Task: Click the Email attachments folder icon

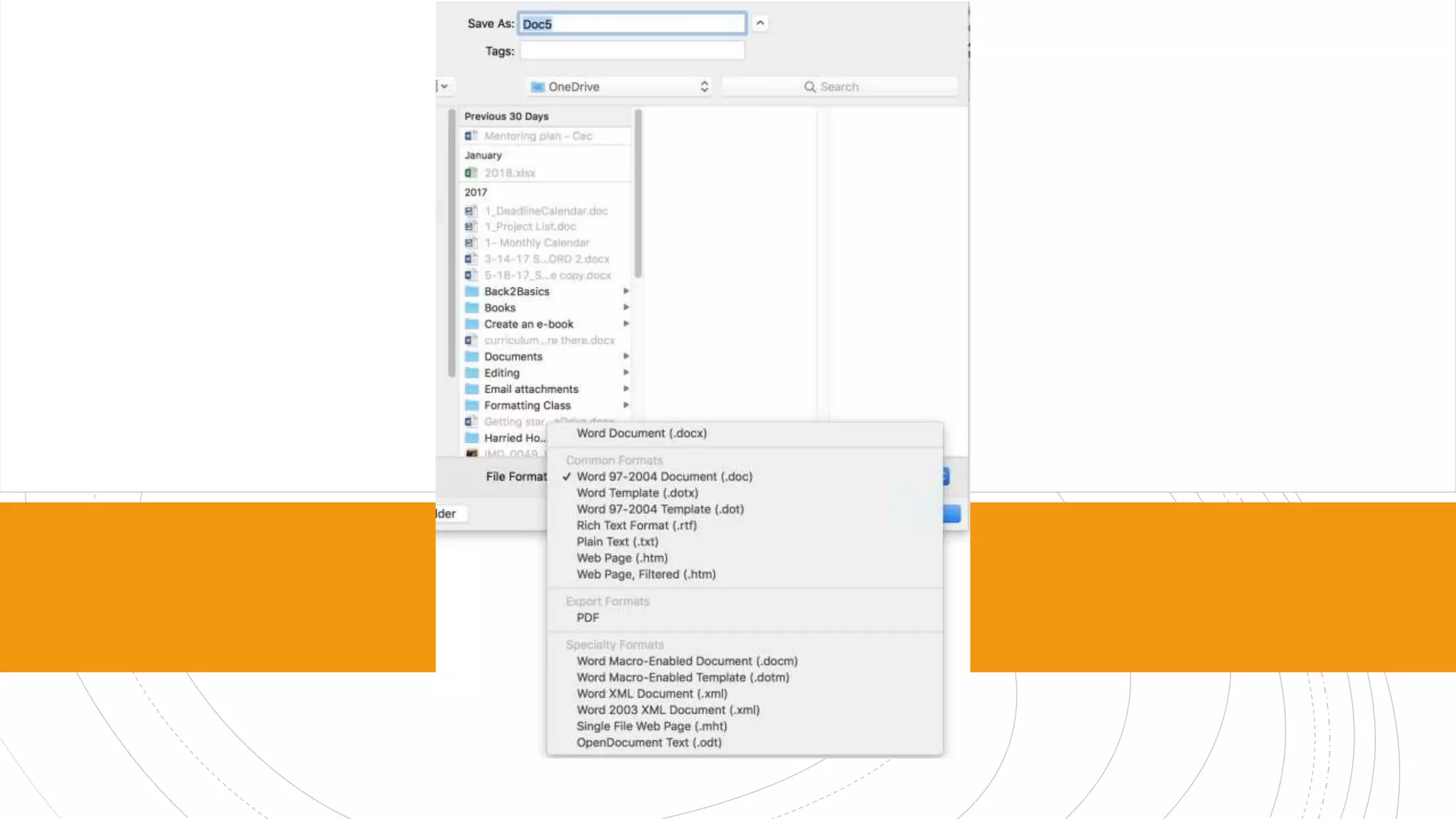Action: point(471,389)
